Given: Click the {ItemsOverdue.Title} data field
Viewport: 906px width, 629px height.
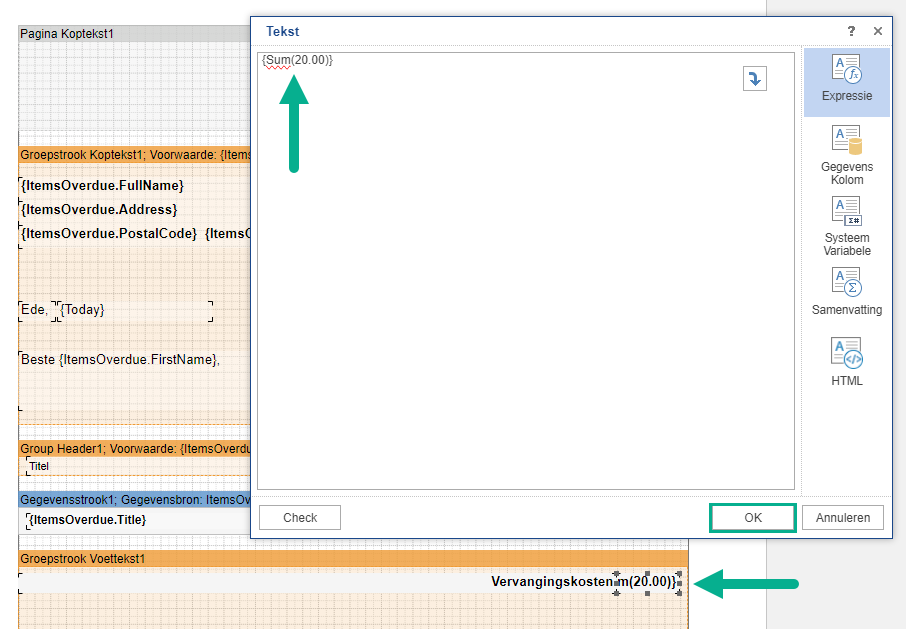Looking at the screenshot, I should click(x=88, y=520).
